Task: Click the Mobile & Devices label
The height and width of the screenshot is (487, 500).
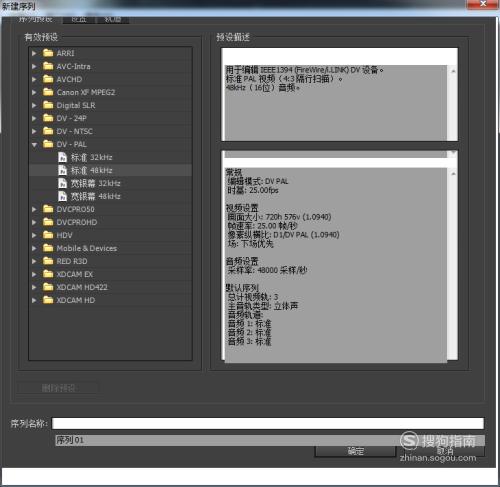Action: tap(87, 248)
